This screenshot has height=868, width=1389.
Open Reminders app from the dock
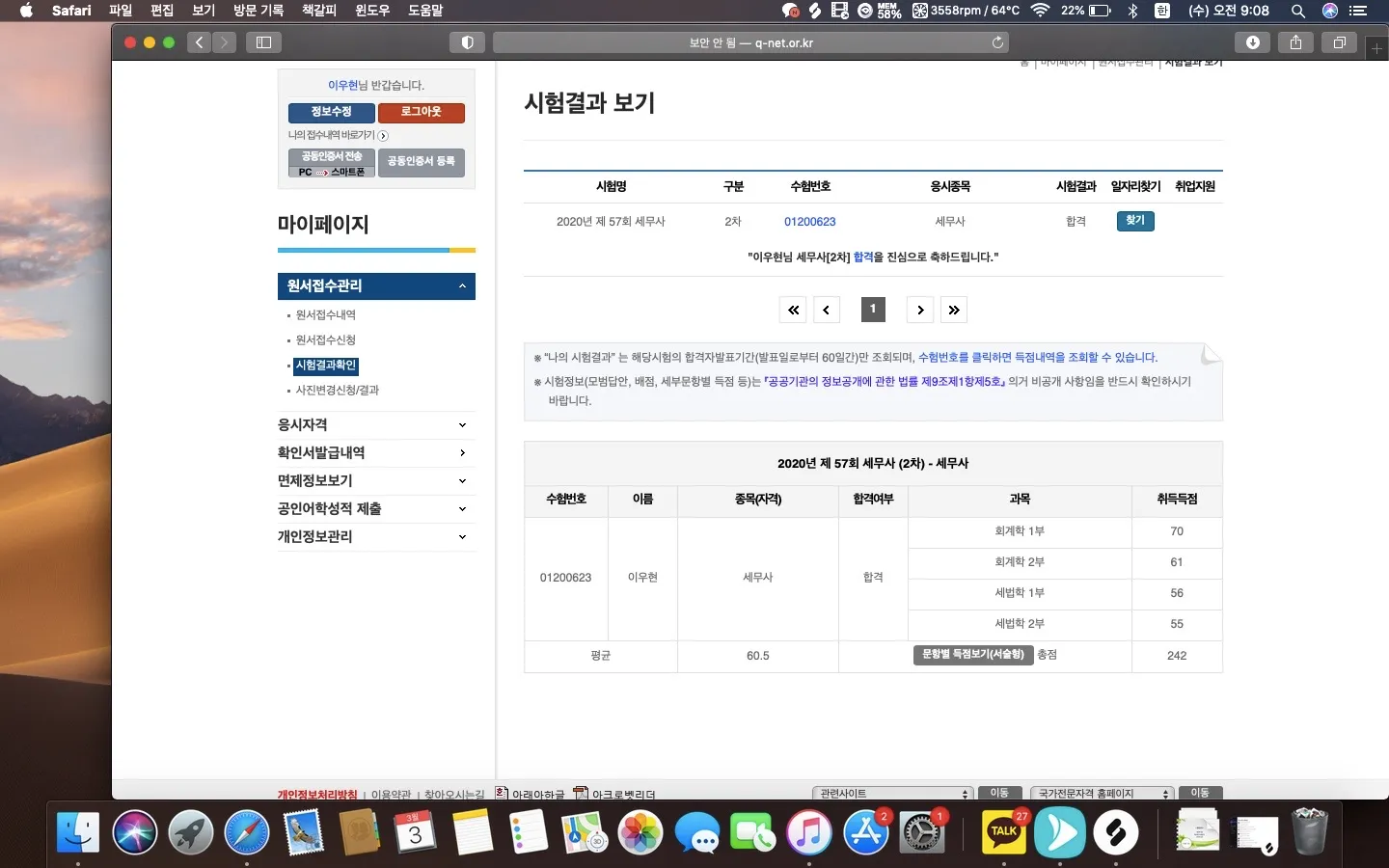pyautogui.click(x=529, y=832)
